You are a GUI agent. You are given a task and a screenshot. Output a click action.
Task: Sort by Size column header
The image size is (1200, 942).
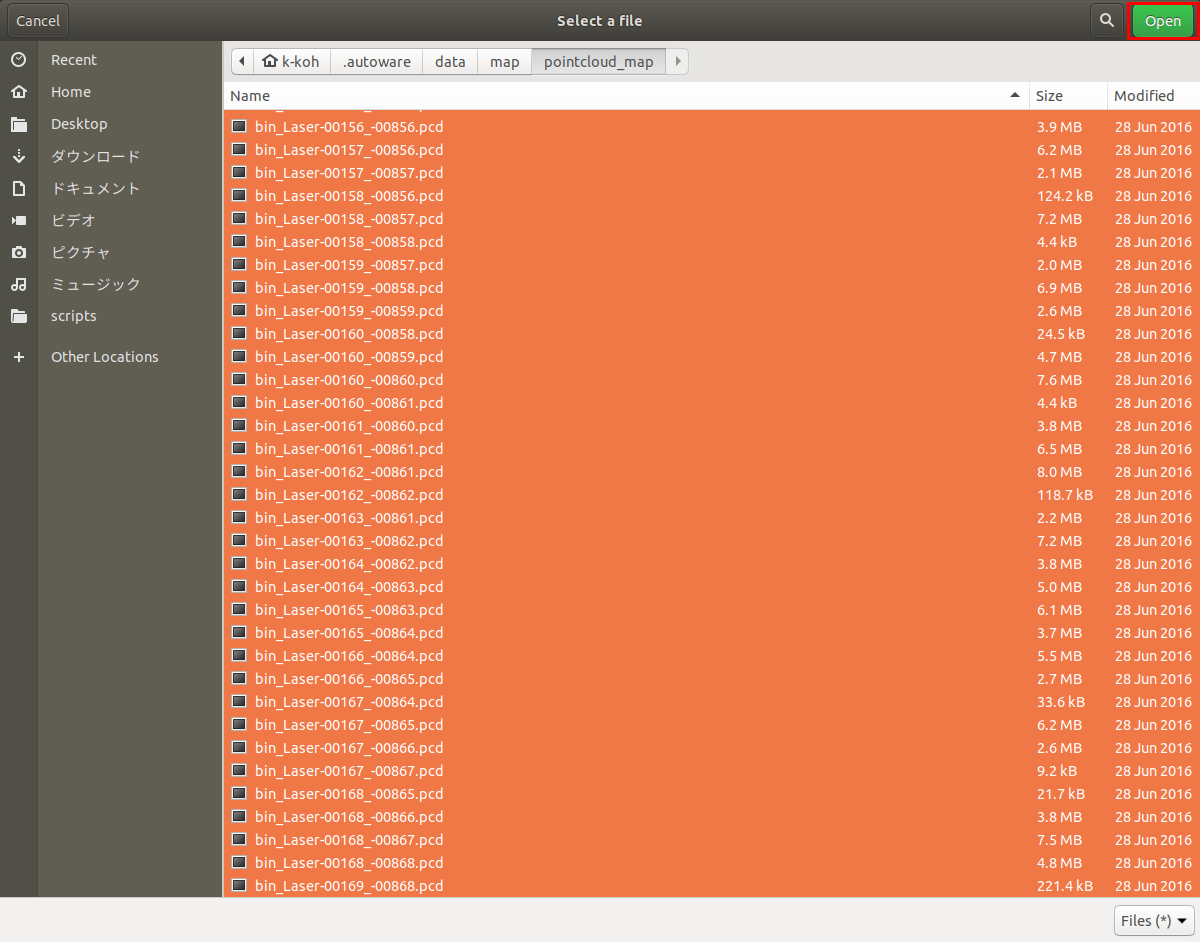[x=1069, y=96]
